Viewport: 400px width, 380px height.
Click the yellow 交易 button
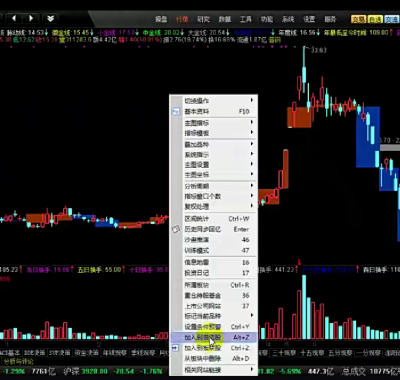tap(359, 19)
